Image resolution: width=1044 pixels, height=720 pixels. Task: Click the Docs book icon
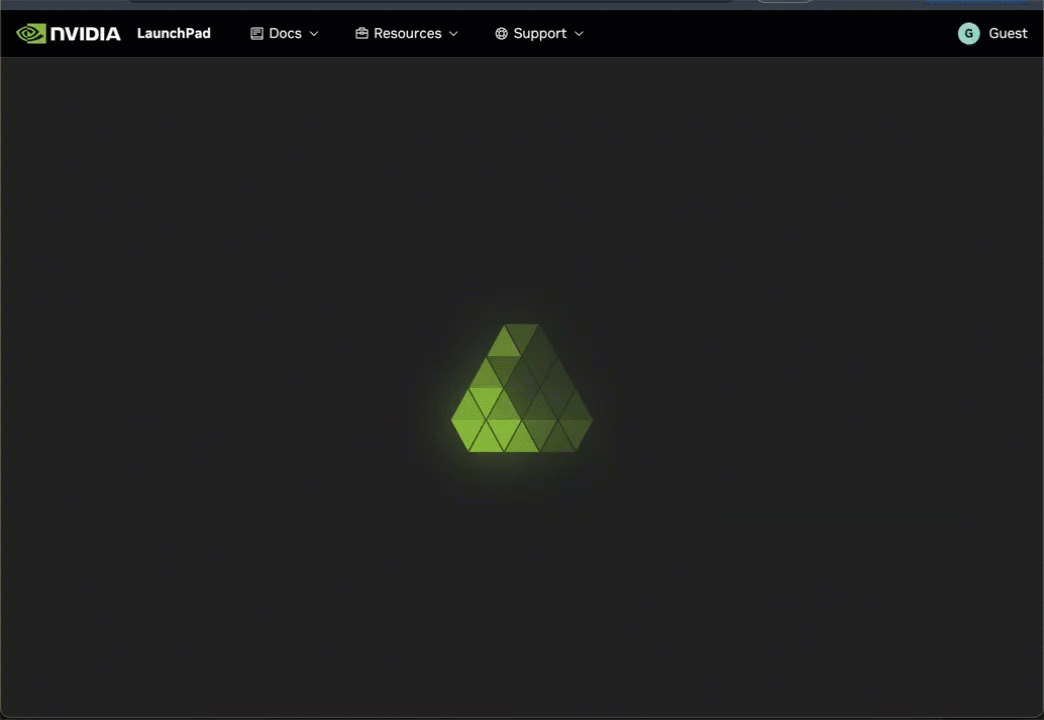click(256, 33)
